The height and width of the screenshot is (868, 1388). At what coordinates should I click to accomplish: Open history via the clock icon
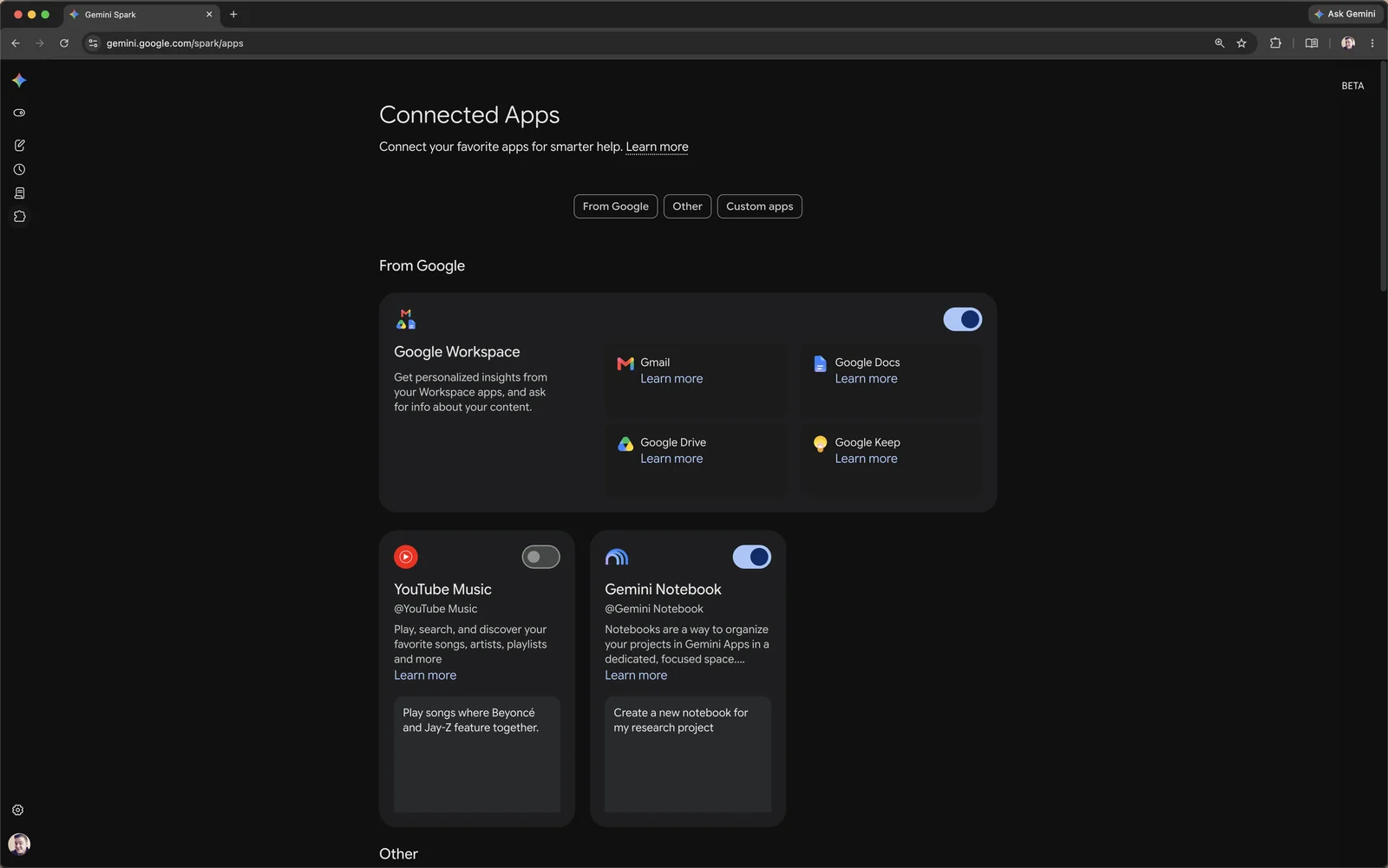(19, 169)
